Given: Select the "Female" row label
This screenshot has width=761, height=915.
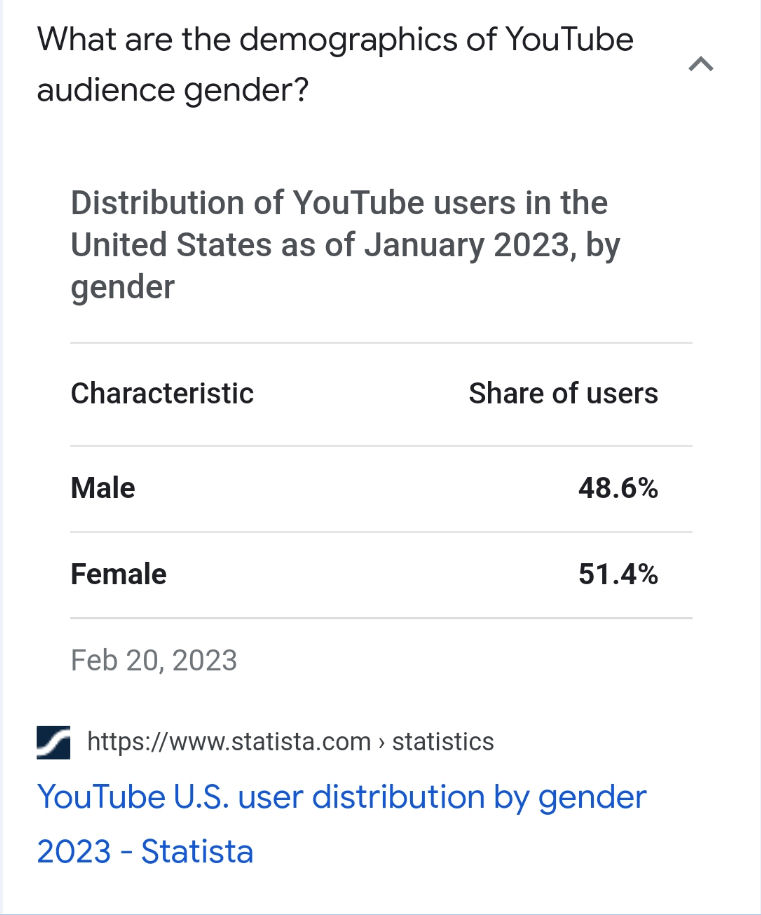Looking at the screenshot, I should coord(119,574).
